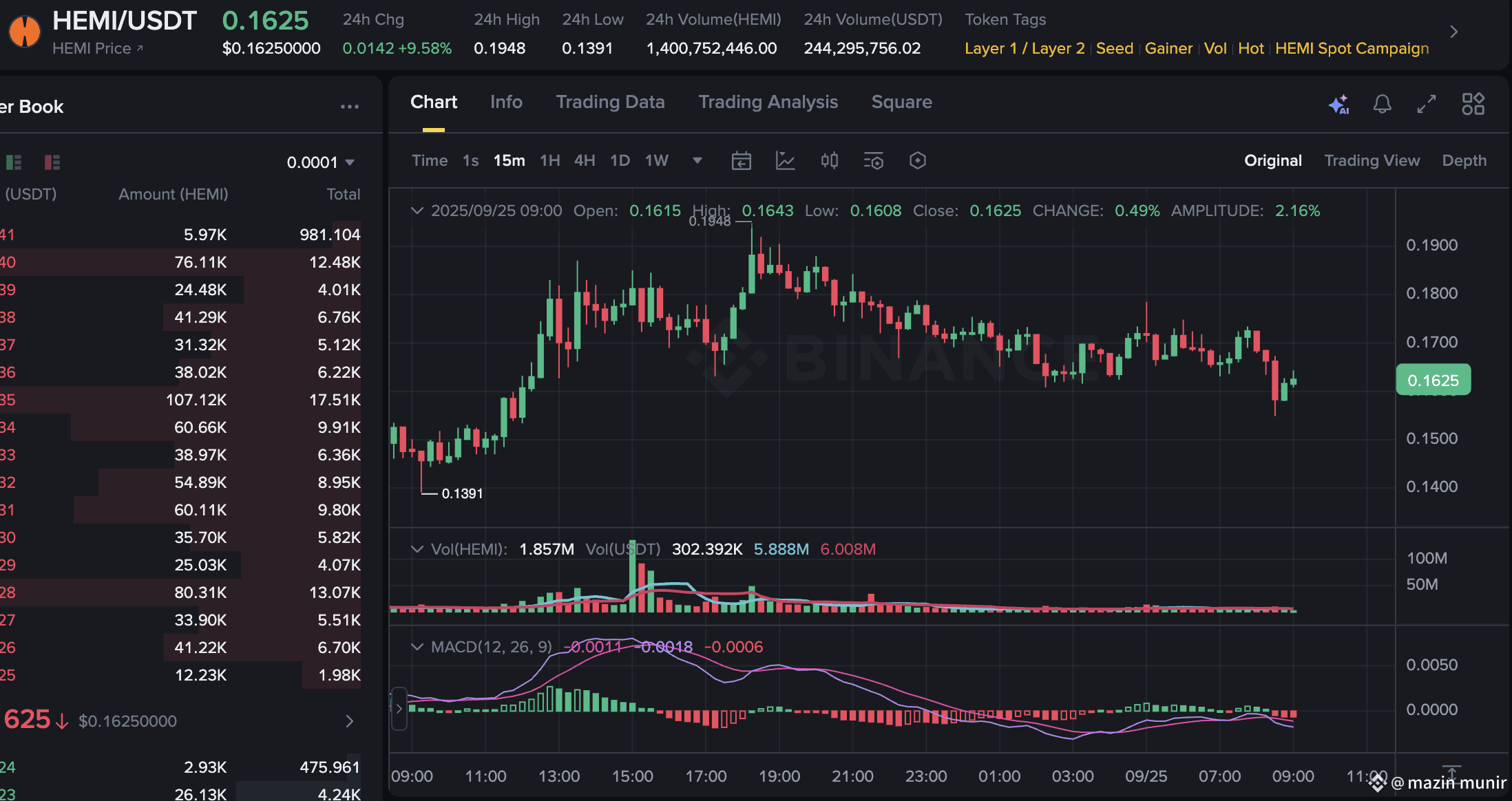Select the 1W interval

tap(657, 161)
